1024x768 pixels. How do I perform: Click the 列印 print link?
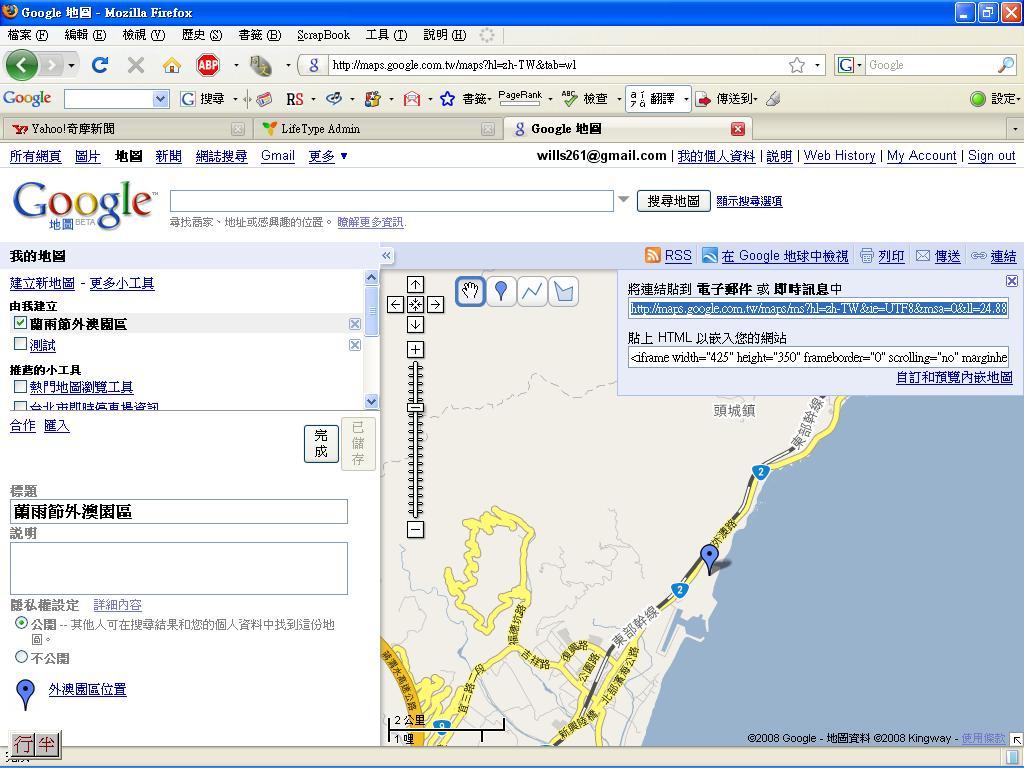pyautogui.click(x=891, y=256)
